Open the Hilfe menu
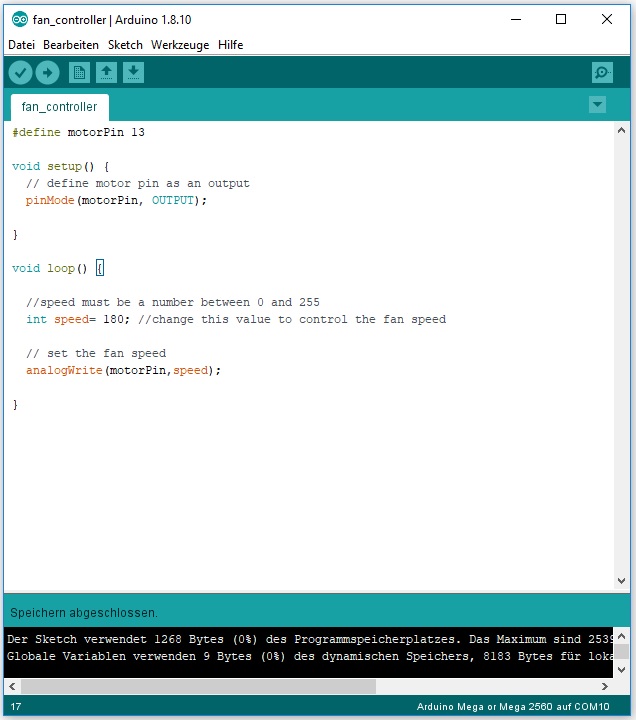The width and height of the screenshot is (636, 720). pos(231,45)
